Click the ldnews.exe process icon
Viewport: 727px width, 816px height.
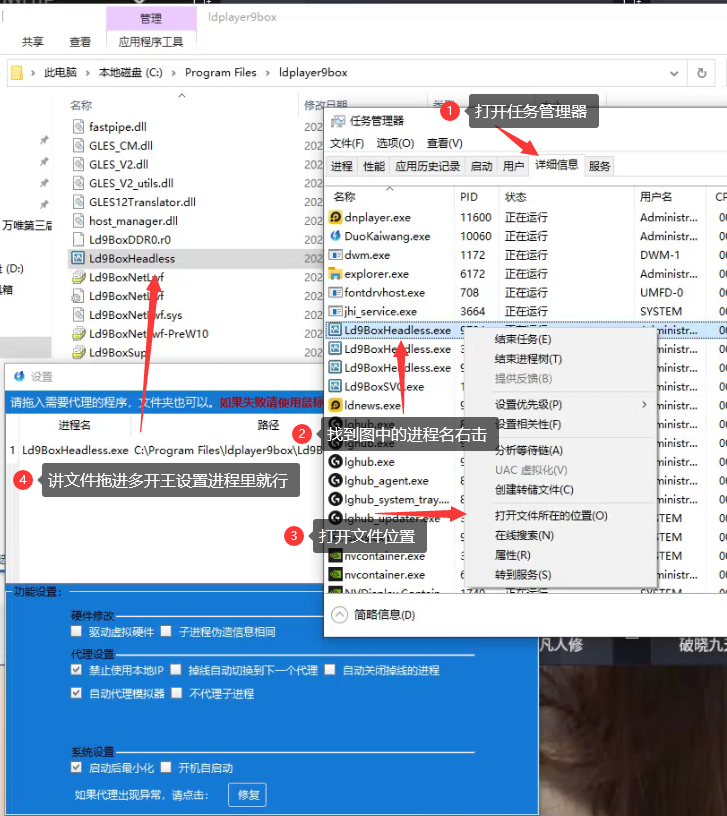pos(336,405)
